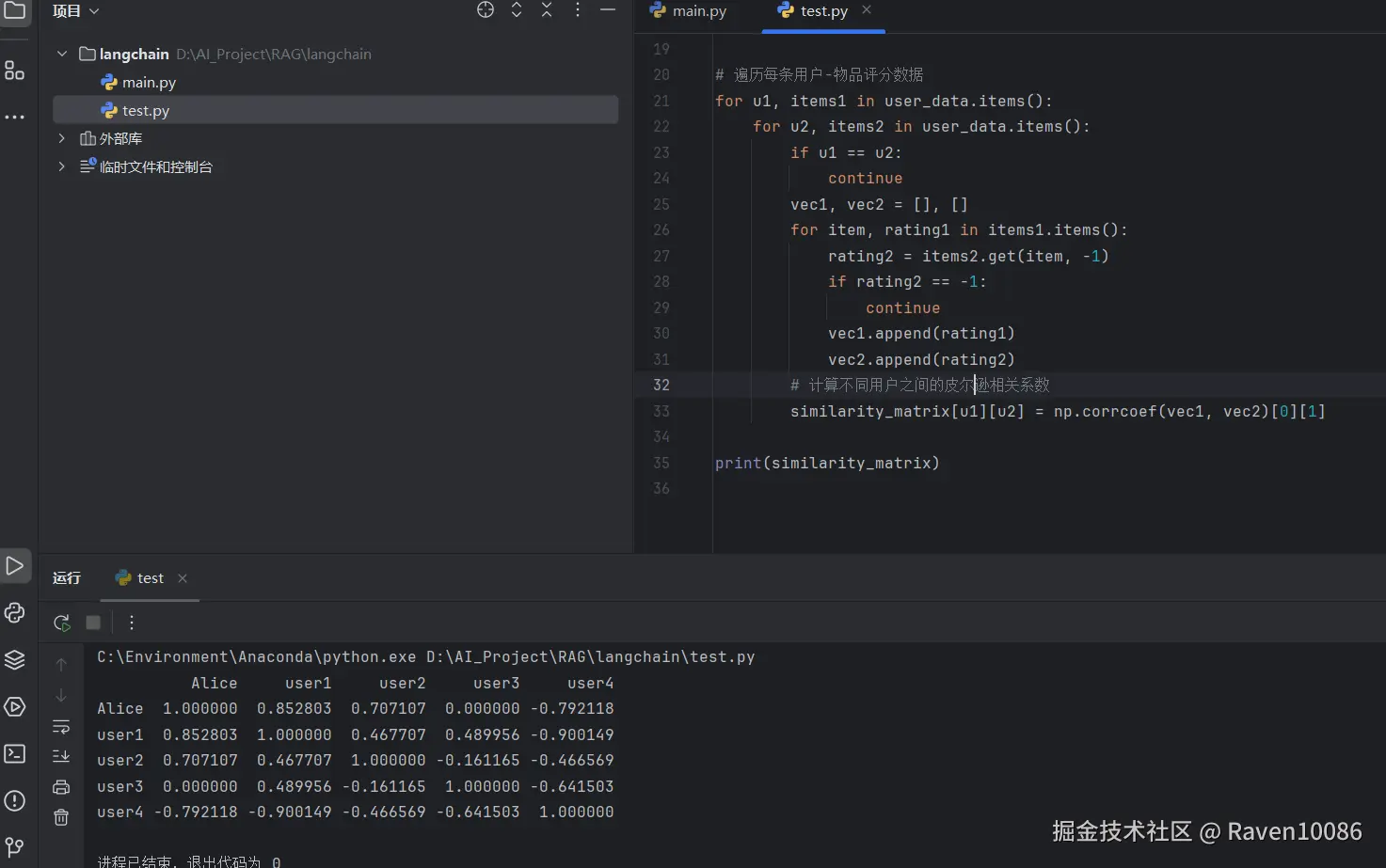The image size is (1386, 868).
Task: Open the Project tool window folder icon
Action: pyautogui.click(x=15, y=10)
